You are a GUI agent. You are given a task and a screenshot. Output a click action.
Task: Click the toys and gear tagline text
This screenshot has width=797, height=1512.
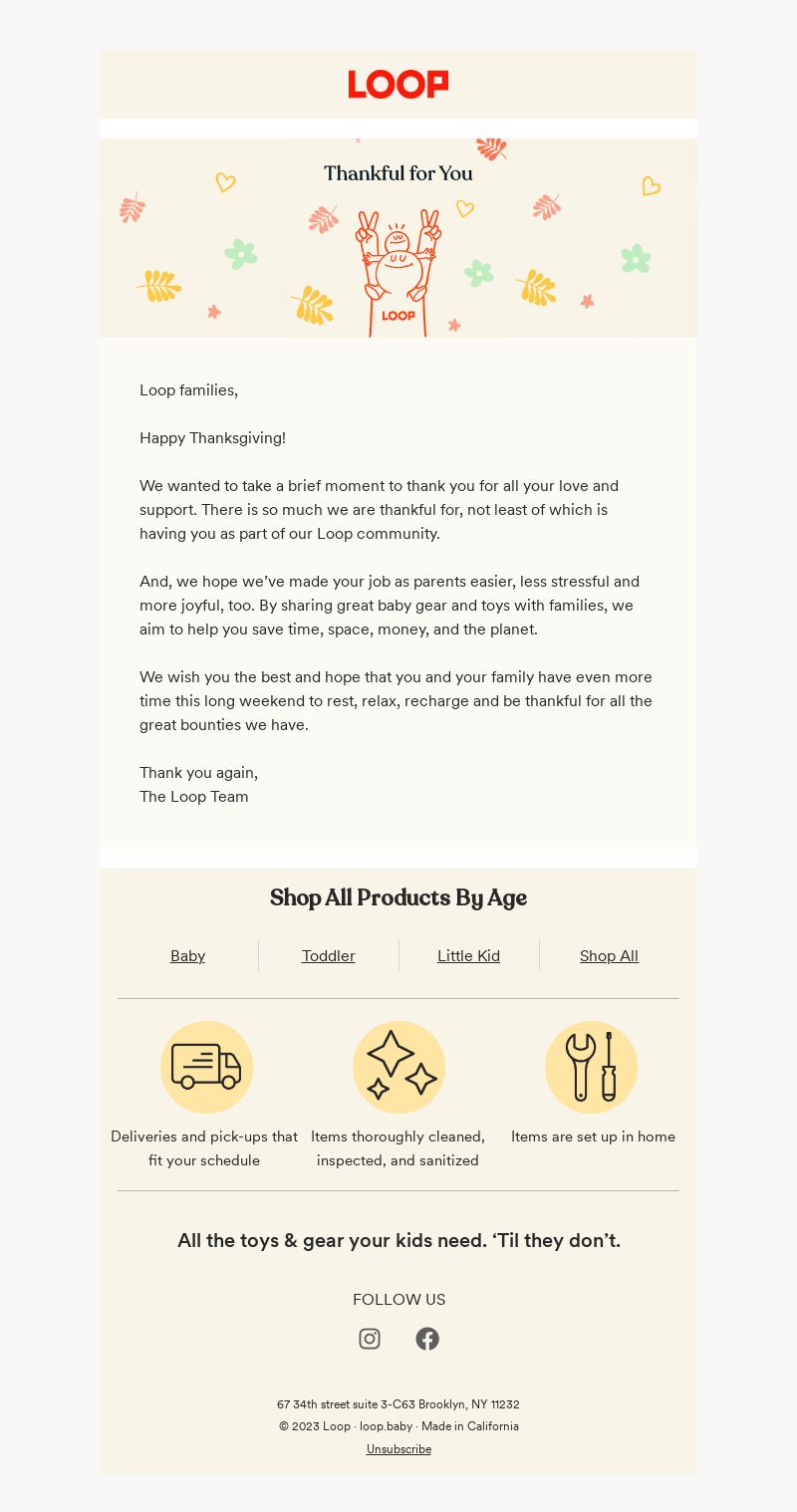coord(398,1240)
